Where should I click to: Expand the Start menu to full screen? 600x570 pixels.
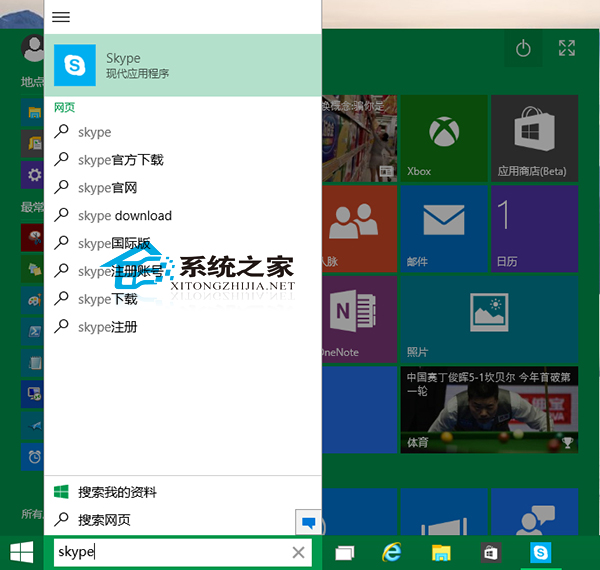(567, 48)
